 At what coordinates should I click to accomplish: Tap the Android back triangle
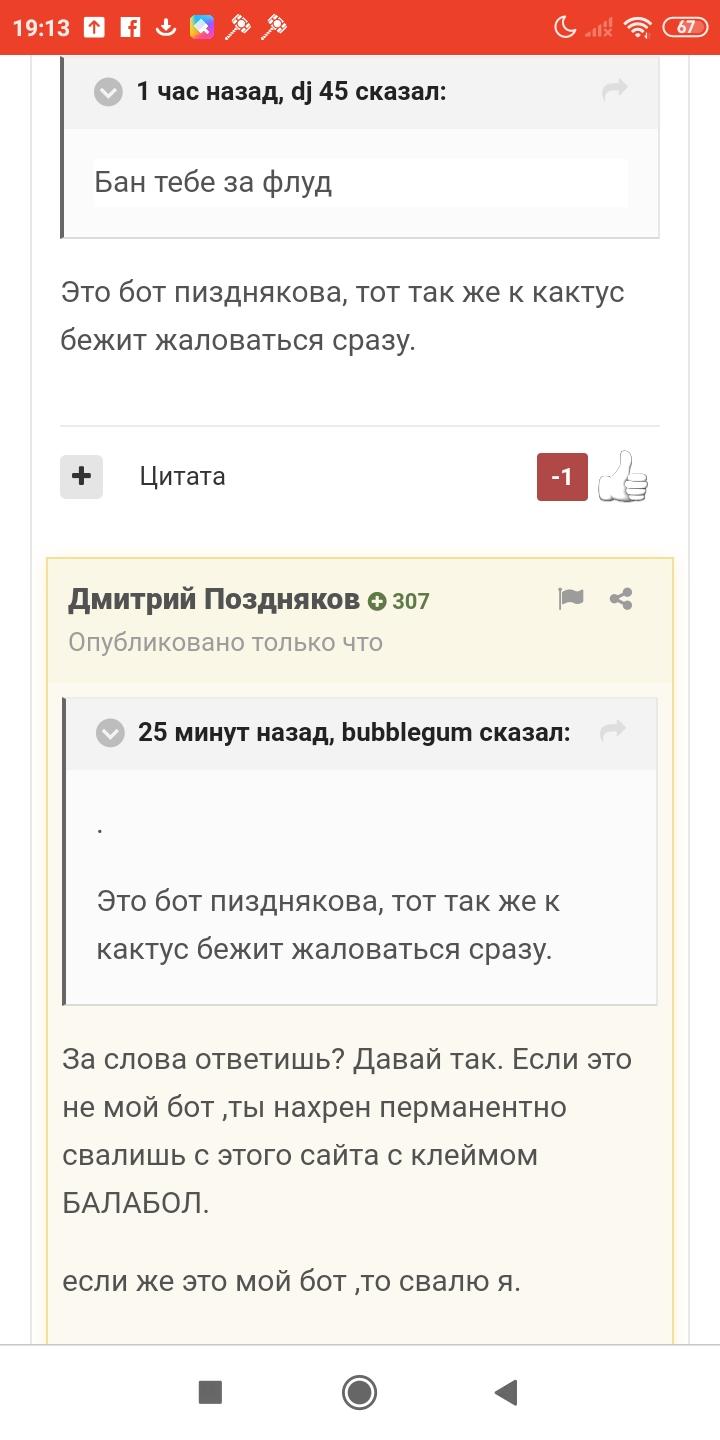coord(506,1392)
